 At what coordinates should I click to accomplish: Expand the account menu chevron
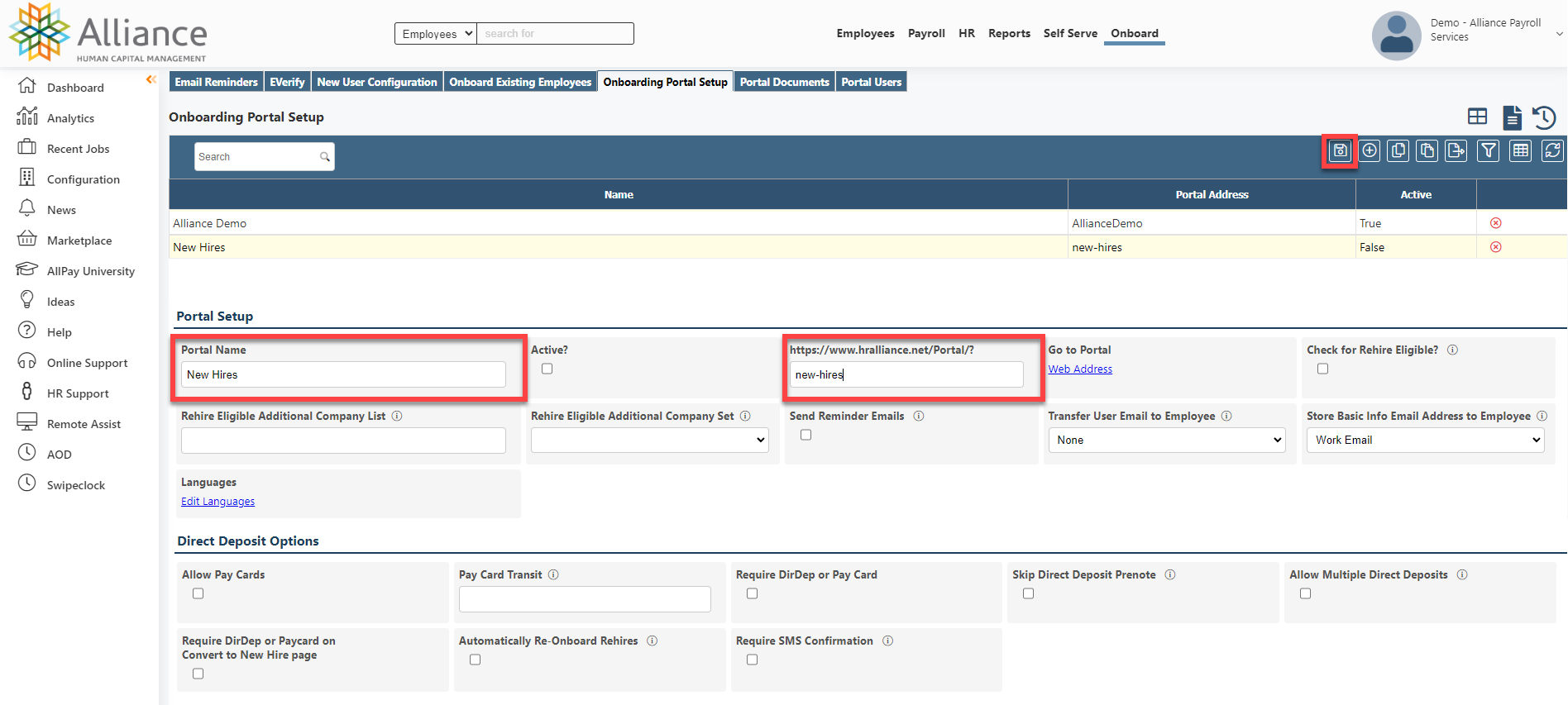[x=1559, y=34]
